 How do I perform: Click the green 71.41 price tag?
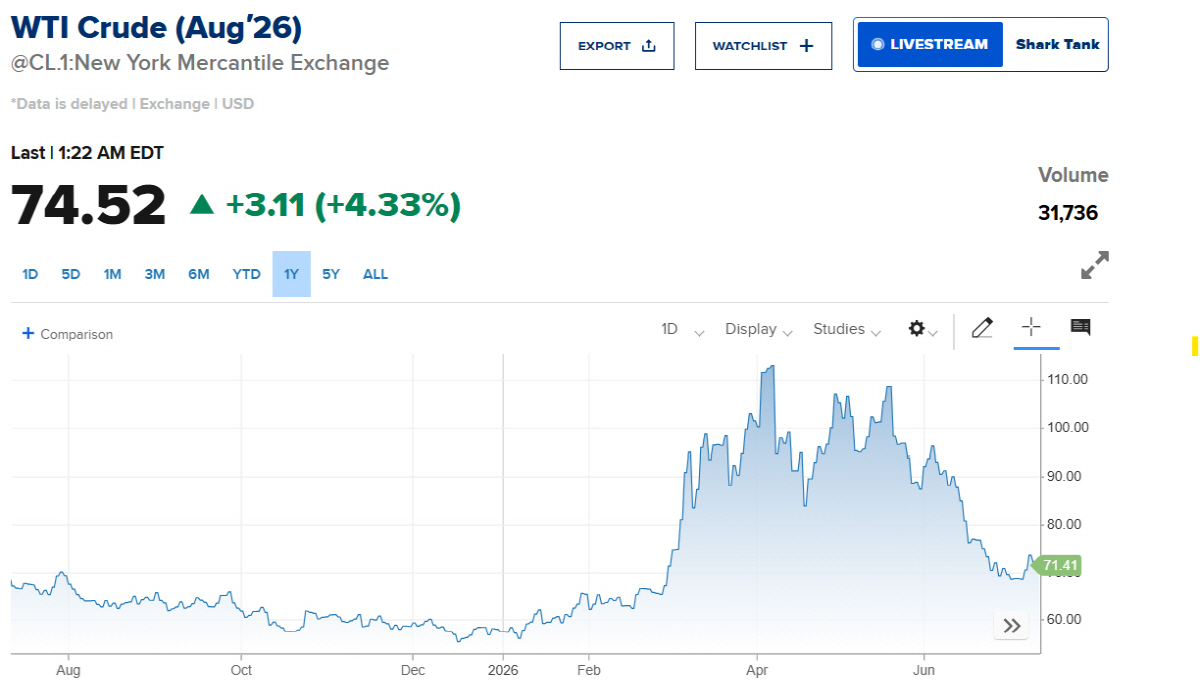[x=1057, y=566]
